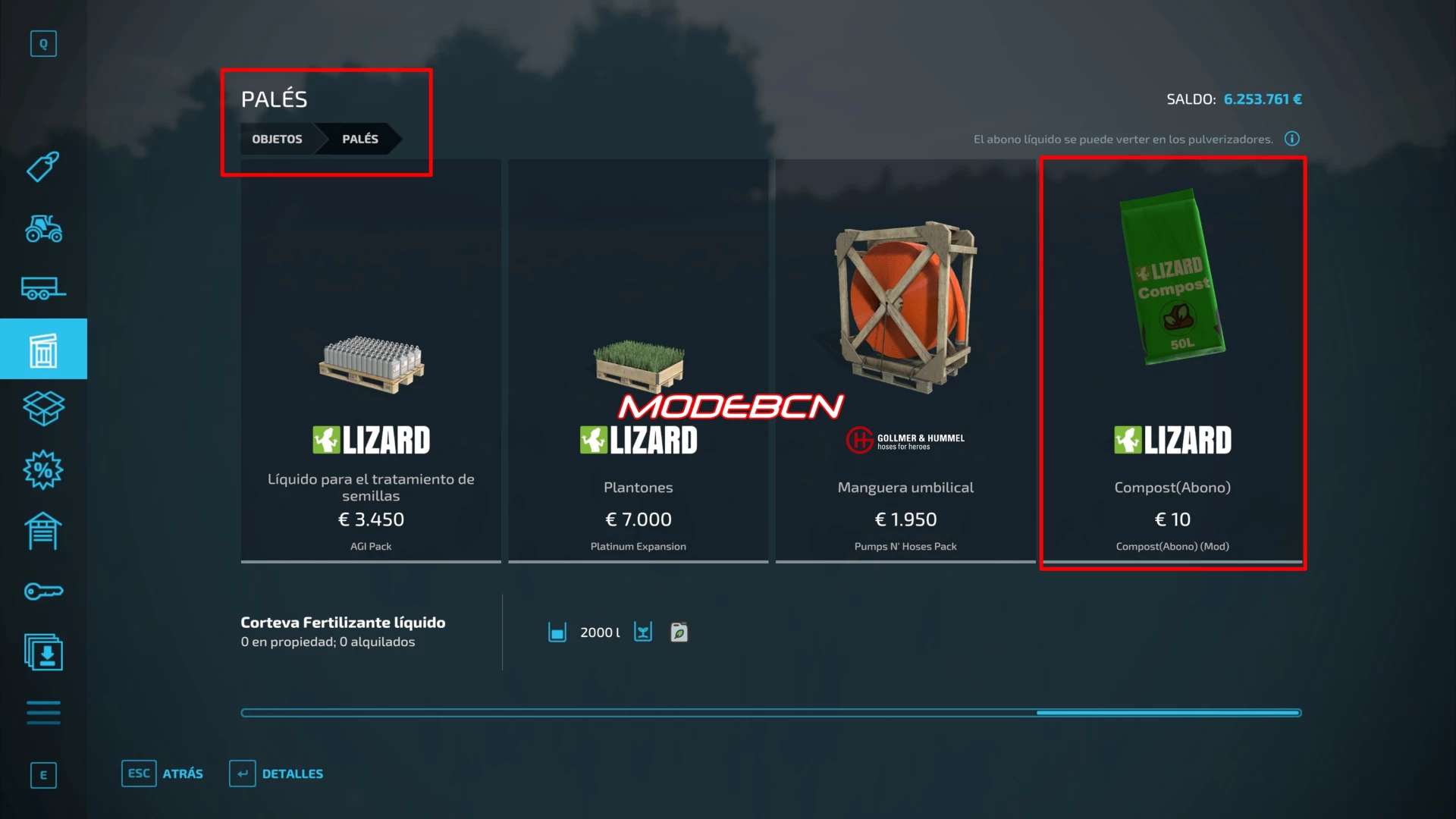Select the Manguera umbilical product card
1456x819 pixels.
(905, 362)
